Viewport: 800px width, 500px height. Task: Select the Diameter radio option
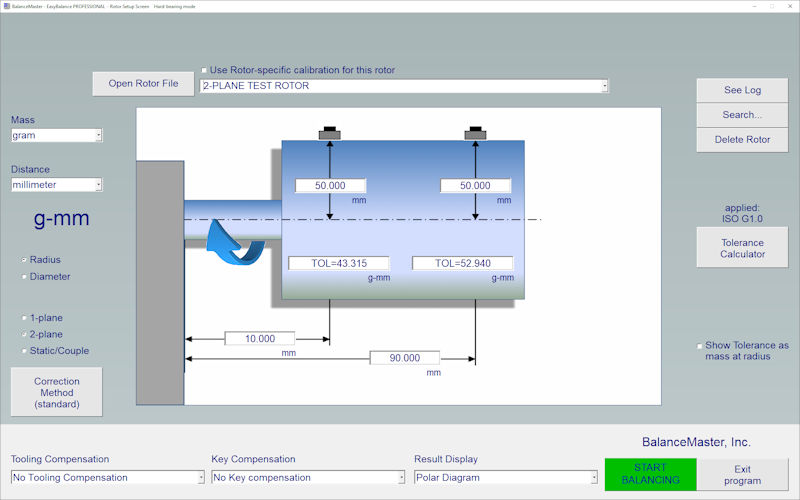(x=24, y=277)
